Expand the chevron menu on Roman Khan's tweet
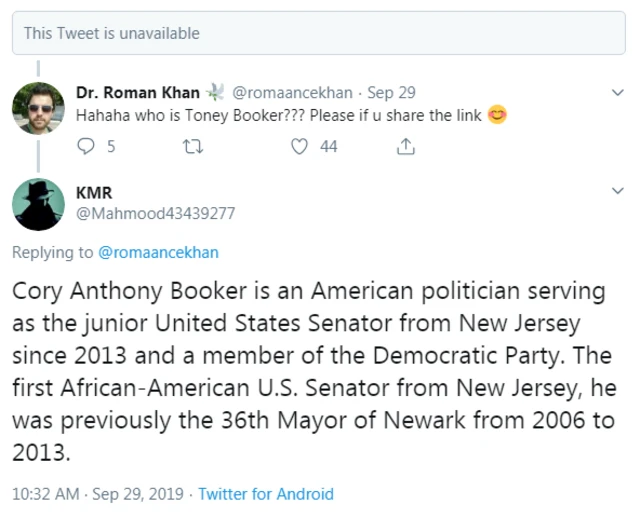Viewport: 640px width, 518px height. pos(617,92)
